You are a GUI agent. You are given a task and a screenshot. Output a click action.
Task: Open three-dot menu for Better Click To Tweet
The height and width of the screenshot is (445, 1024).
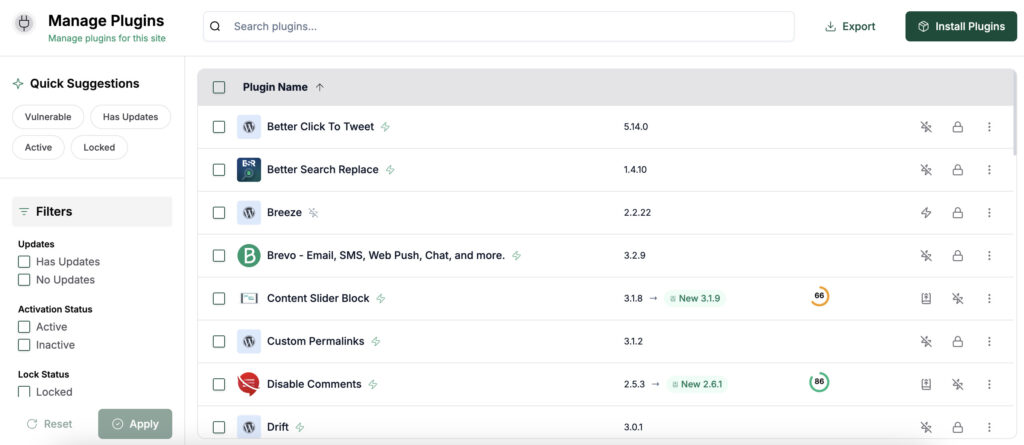pos(989,127)
